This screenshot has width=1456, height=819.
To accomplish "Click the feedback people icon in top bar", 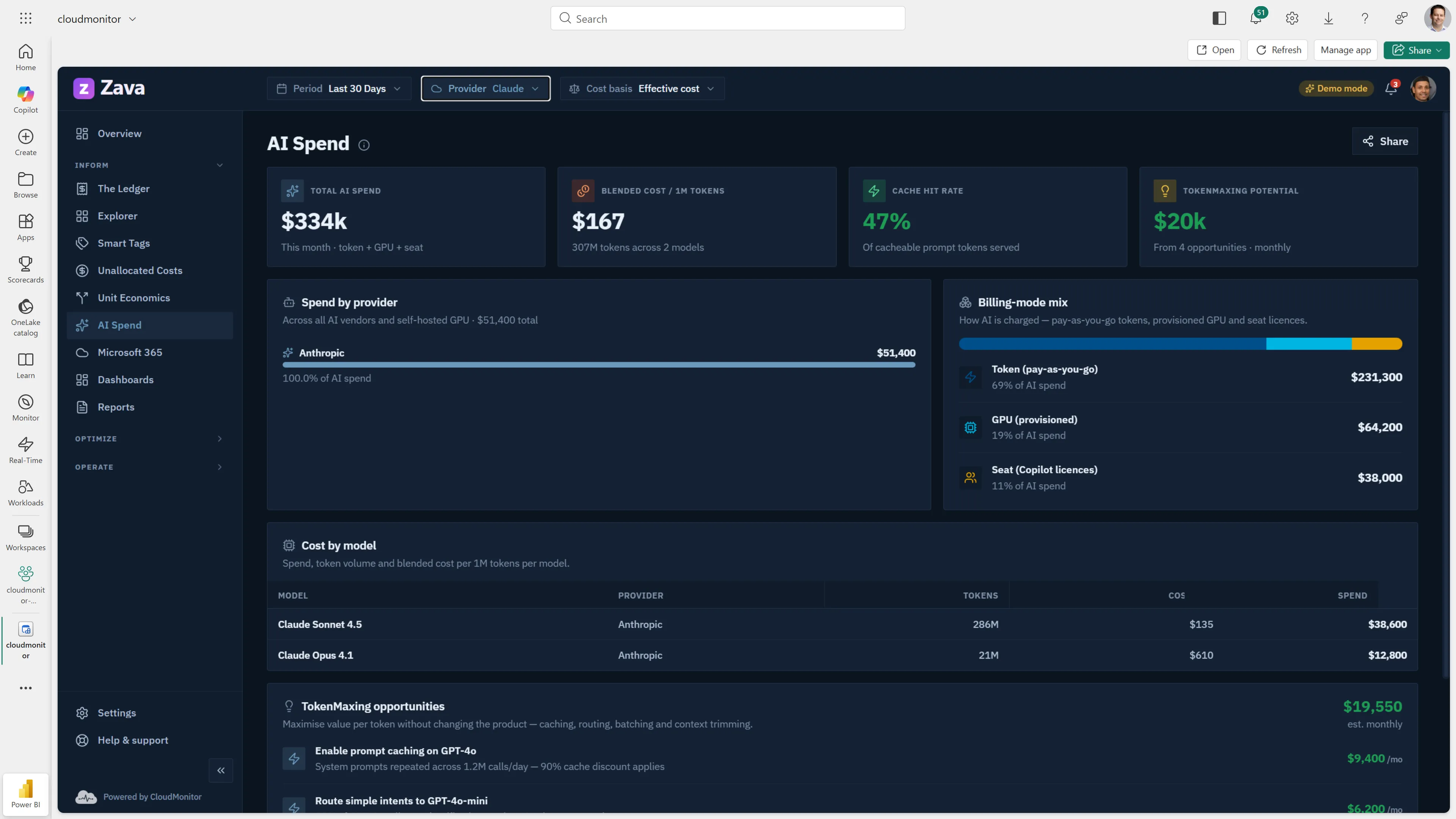I will coord(1401,19).
